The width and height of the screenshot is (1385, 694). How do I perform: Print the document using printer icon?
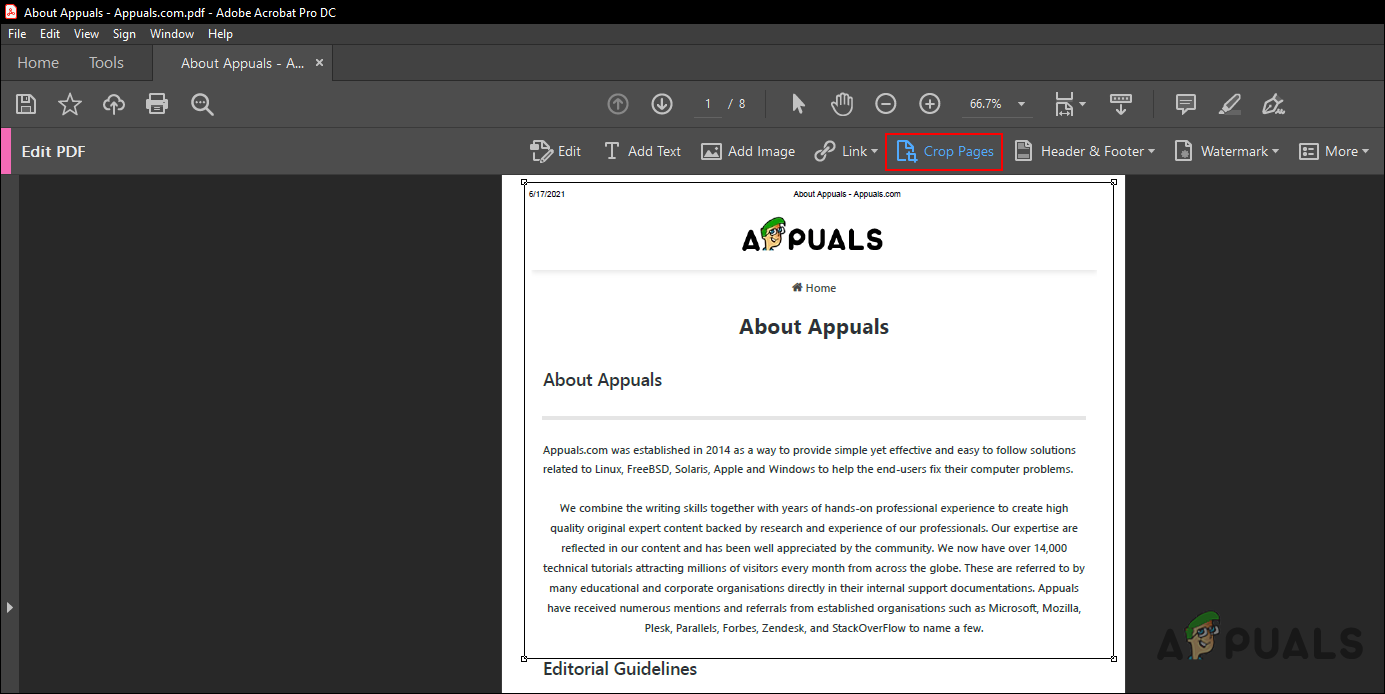point(157,104)
